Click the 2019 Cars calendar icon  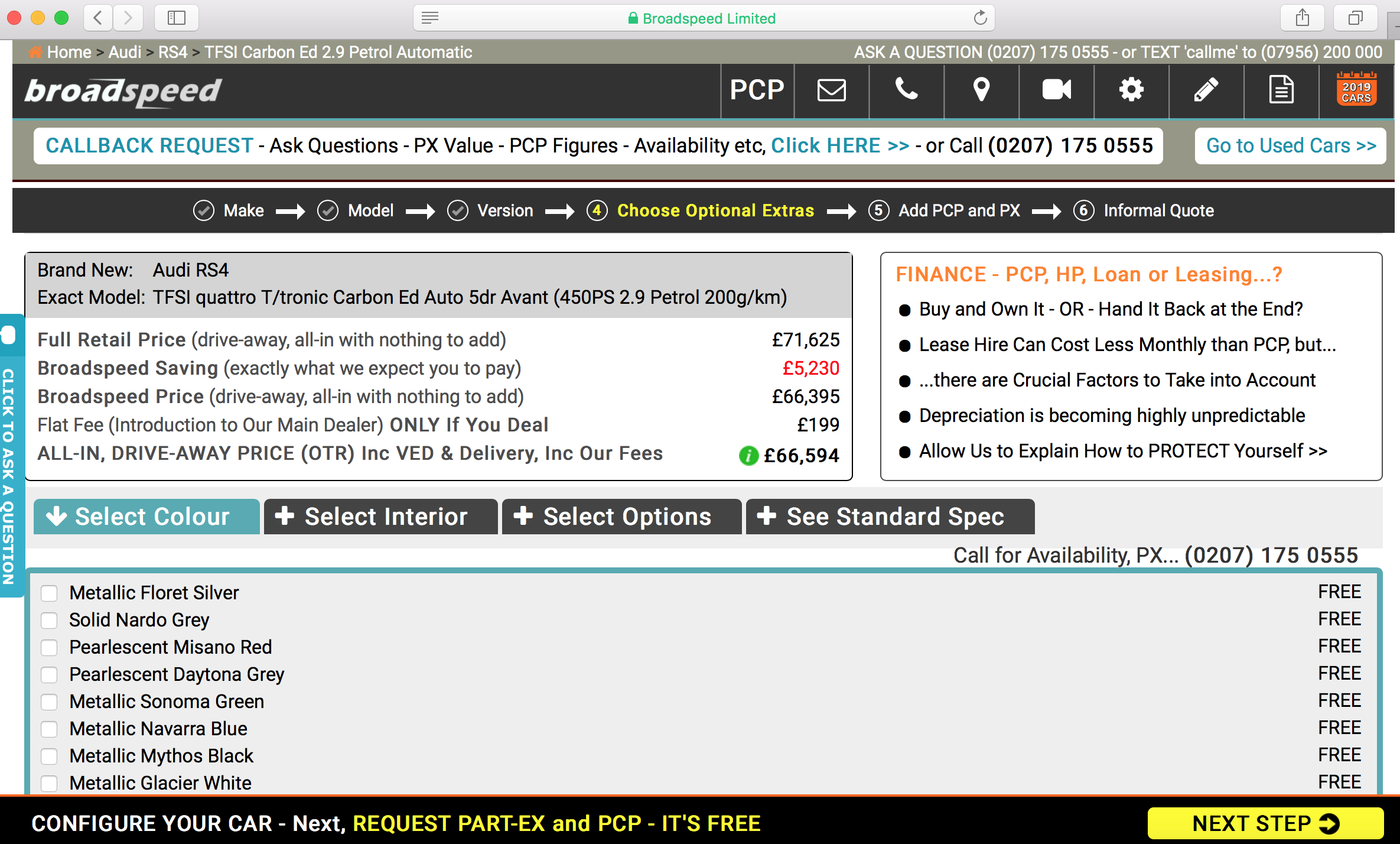(x=1356, y=90)
